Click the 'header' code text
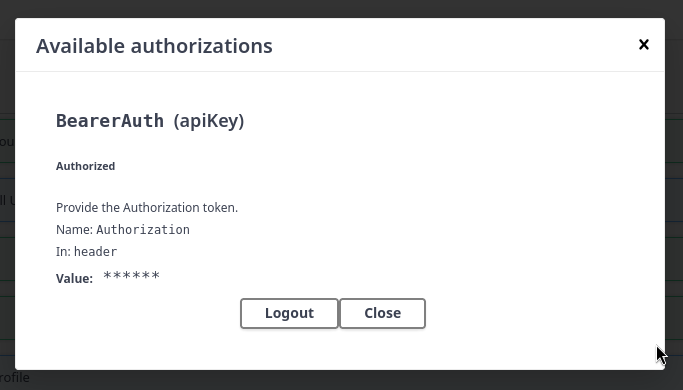Viewport: 683px width, 390px height. click(95, 251)
